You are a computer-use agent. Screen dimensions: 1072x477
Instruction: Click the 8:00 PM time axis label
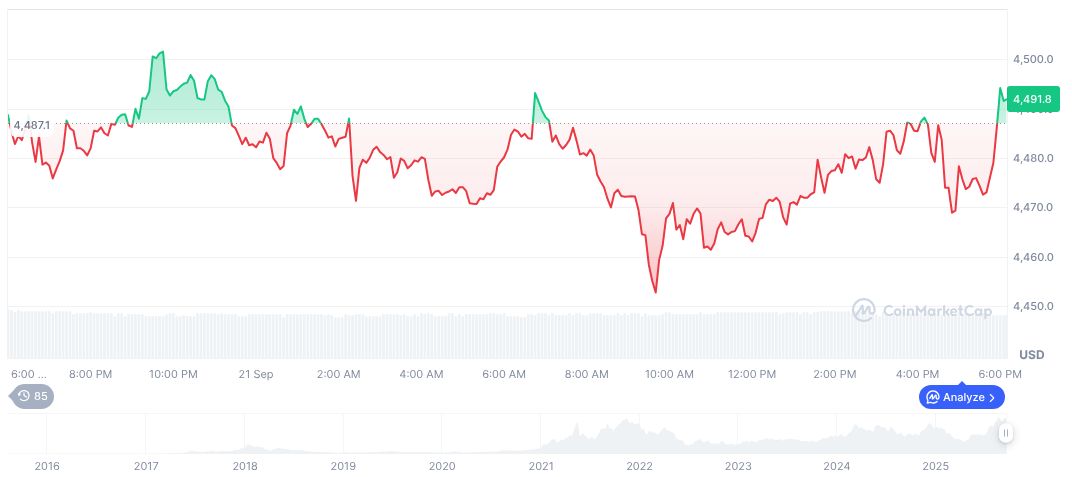pyautogui.click(x=91, y=374)
